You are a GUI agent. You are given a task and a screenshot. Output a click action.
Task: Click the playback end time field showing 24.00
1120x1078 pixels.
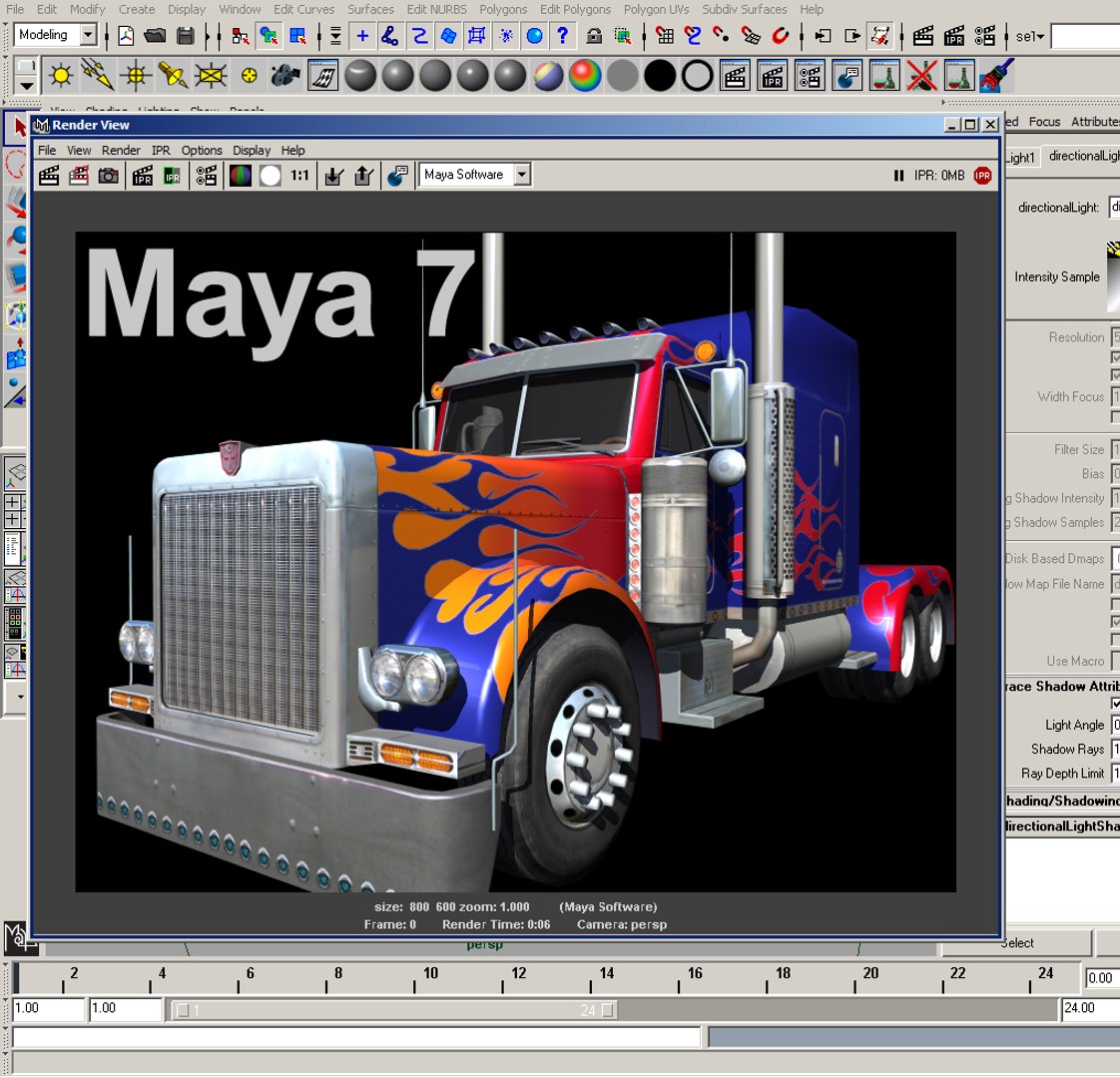(1089, 1009)
